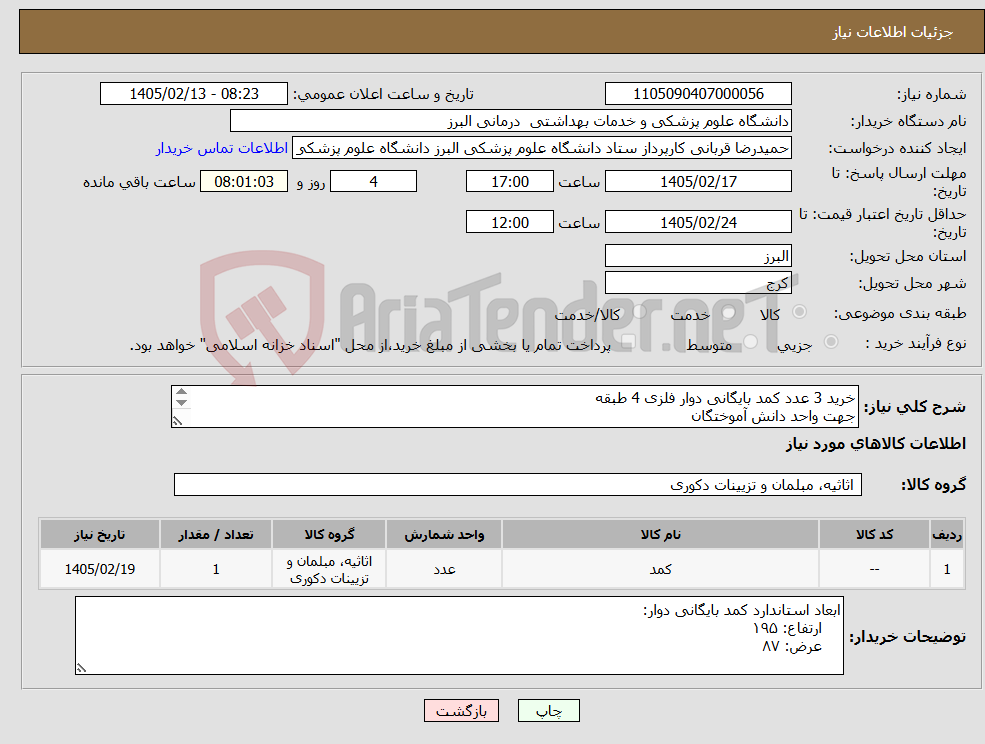The width and height of the screenshot is (985, 744).
Task: Click the validity time field 12:00
Action: click(509, 222)
